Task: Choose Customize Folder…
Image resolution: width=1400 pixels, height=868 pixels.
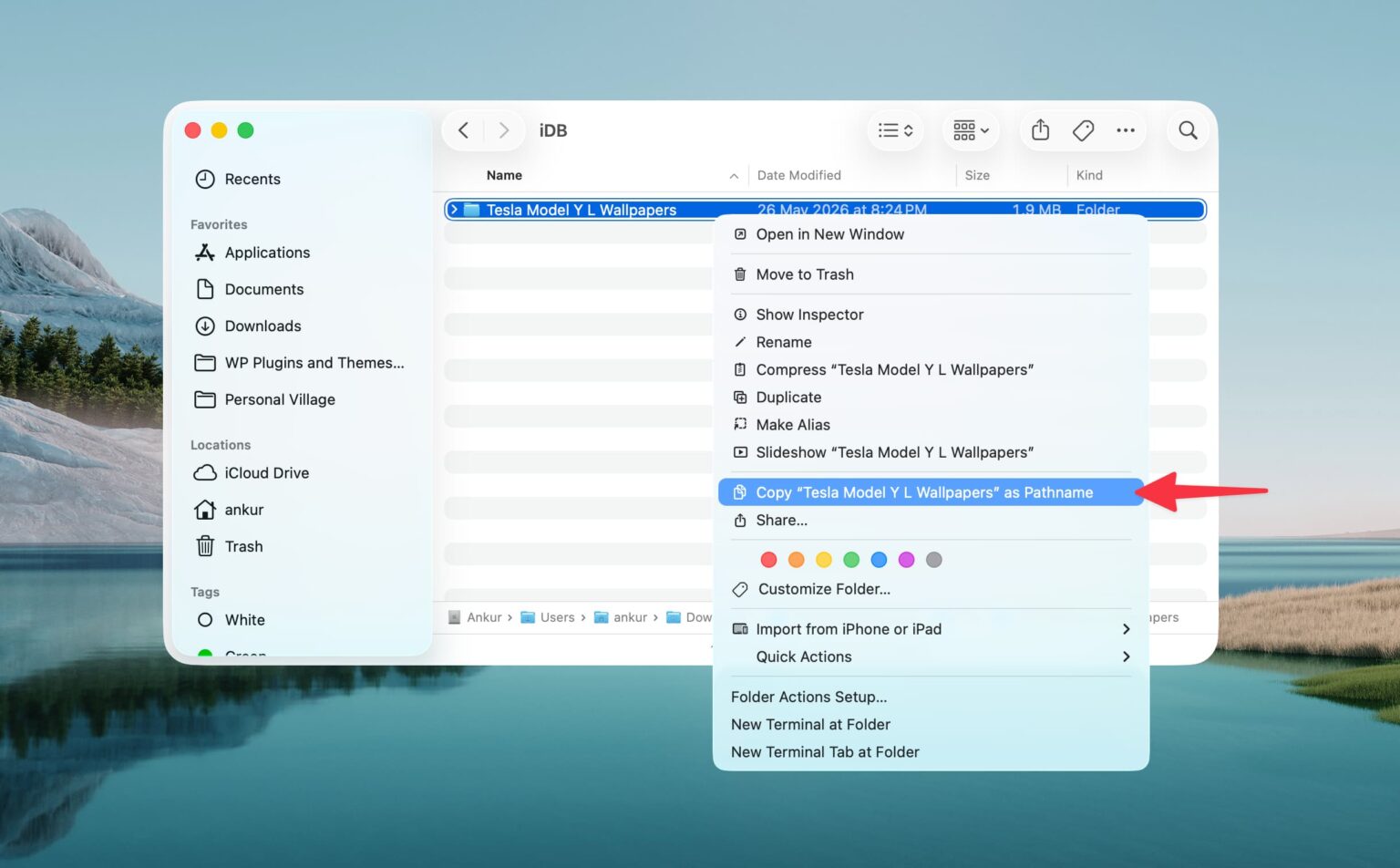Action: [x=930, y=589]
